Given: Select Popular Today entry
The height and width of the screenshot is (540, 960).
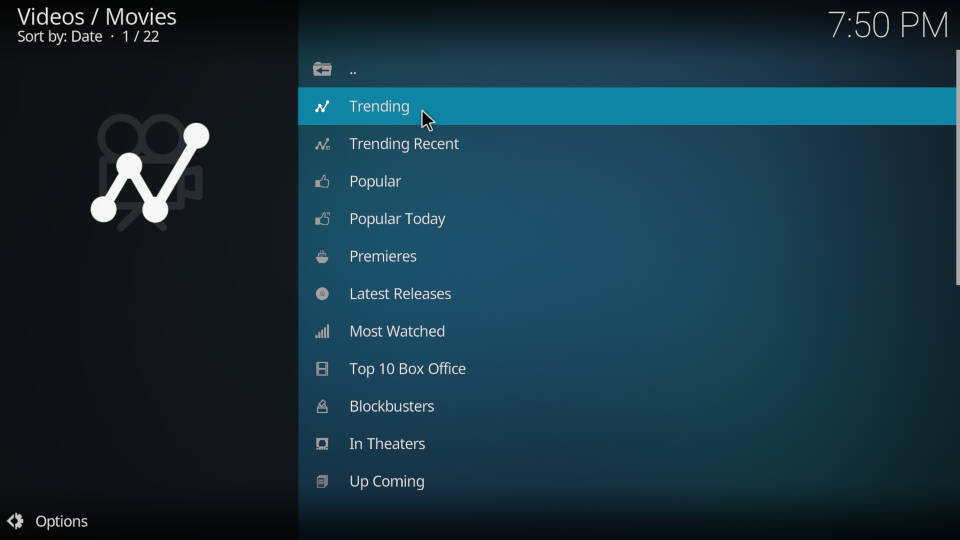Looking at the screenshot, I should point(626,219).
